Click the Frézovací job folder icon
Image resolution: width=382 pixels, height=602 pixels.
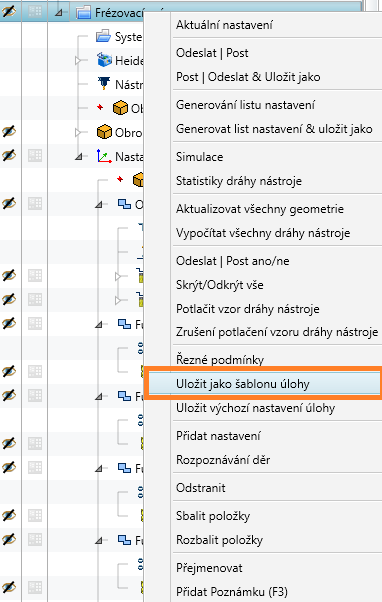tap(83, 12)
